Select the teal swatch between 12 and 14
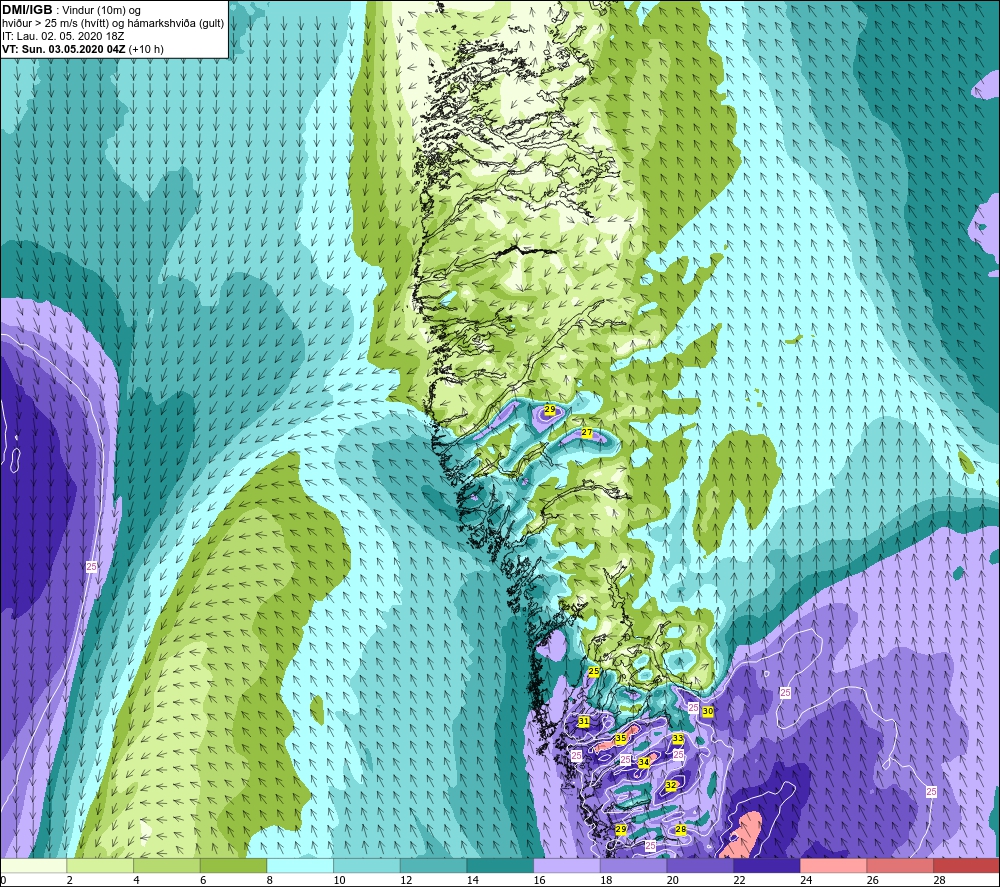Viewport: 1000px width, 887px height. coord(433,866)
